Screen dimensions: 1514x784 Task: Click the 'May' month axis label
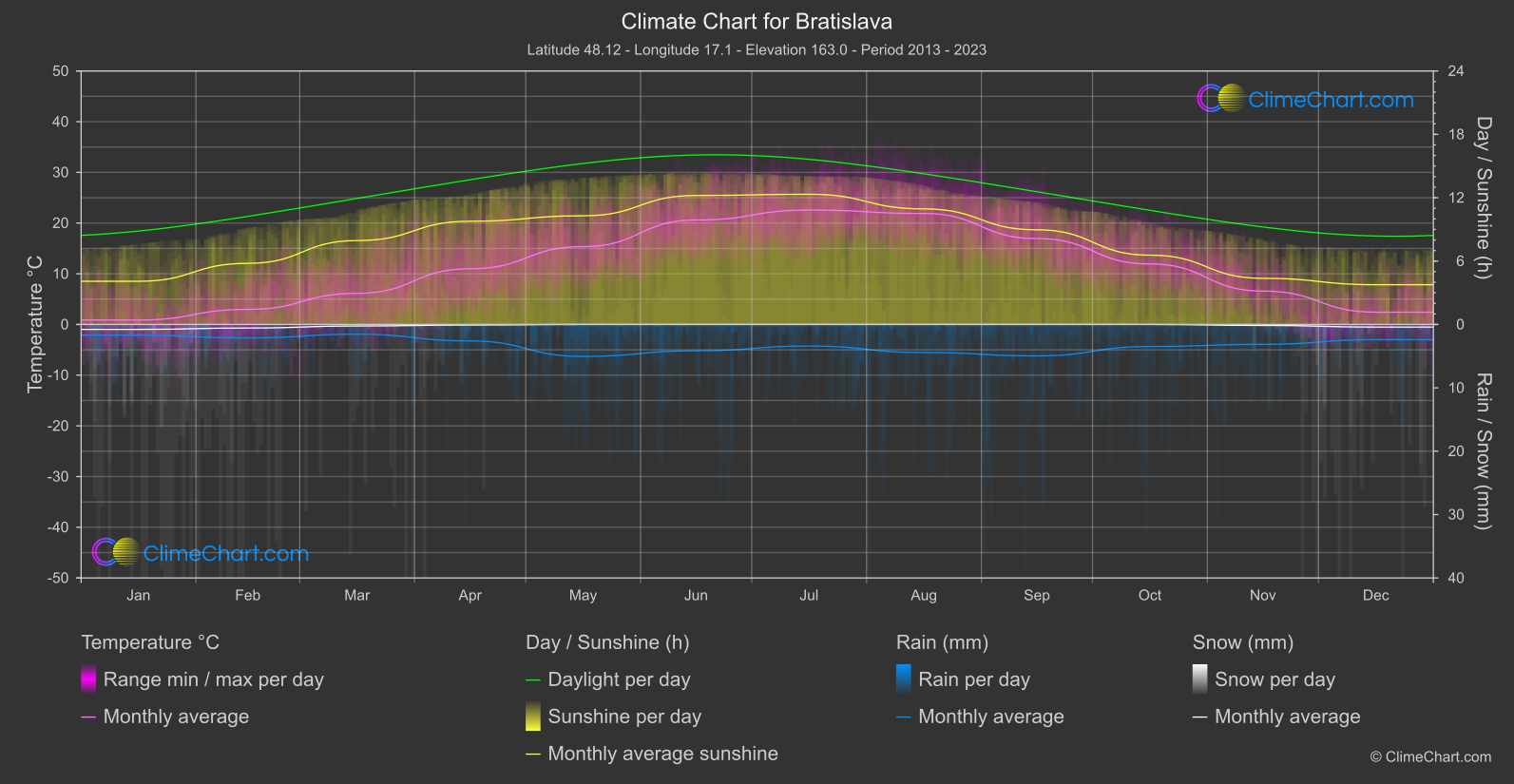(x=584, y=595)
